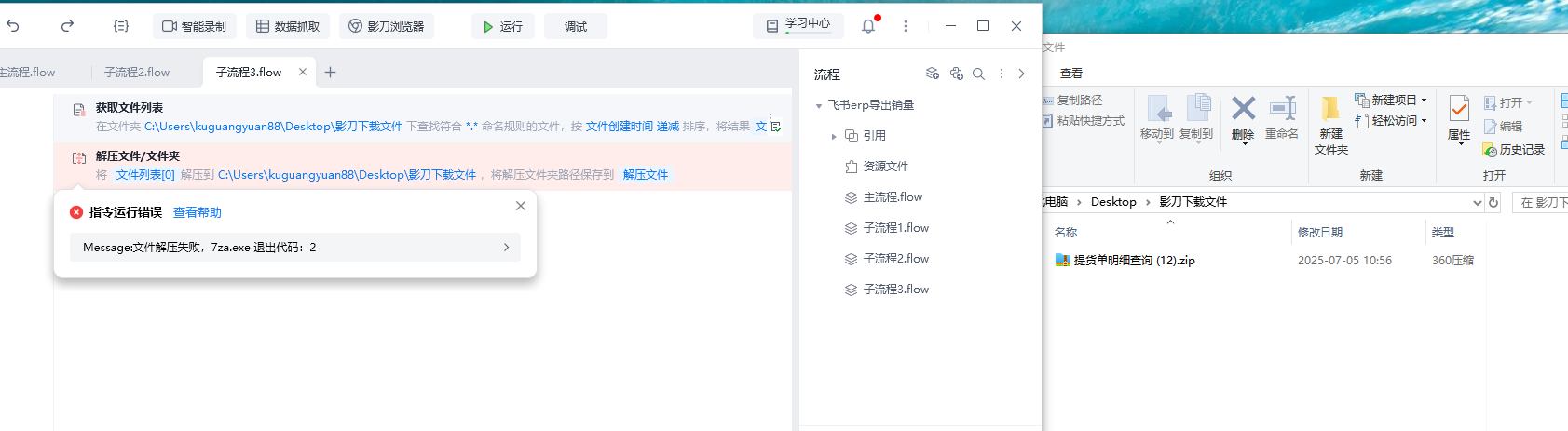Switch to 主流程.flow tab
Image resolution: width=1568 pixels, height=431 pixels.
click(28, 72)
